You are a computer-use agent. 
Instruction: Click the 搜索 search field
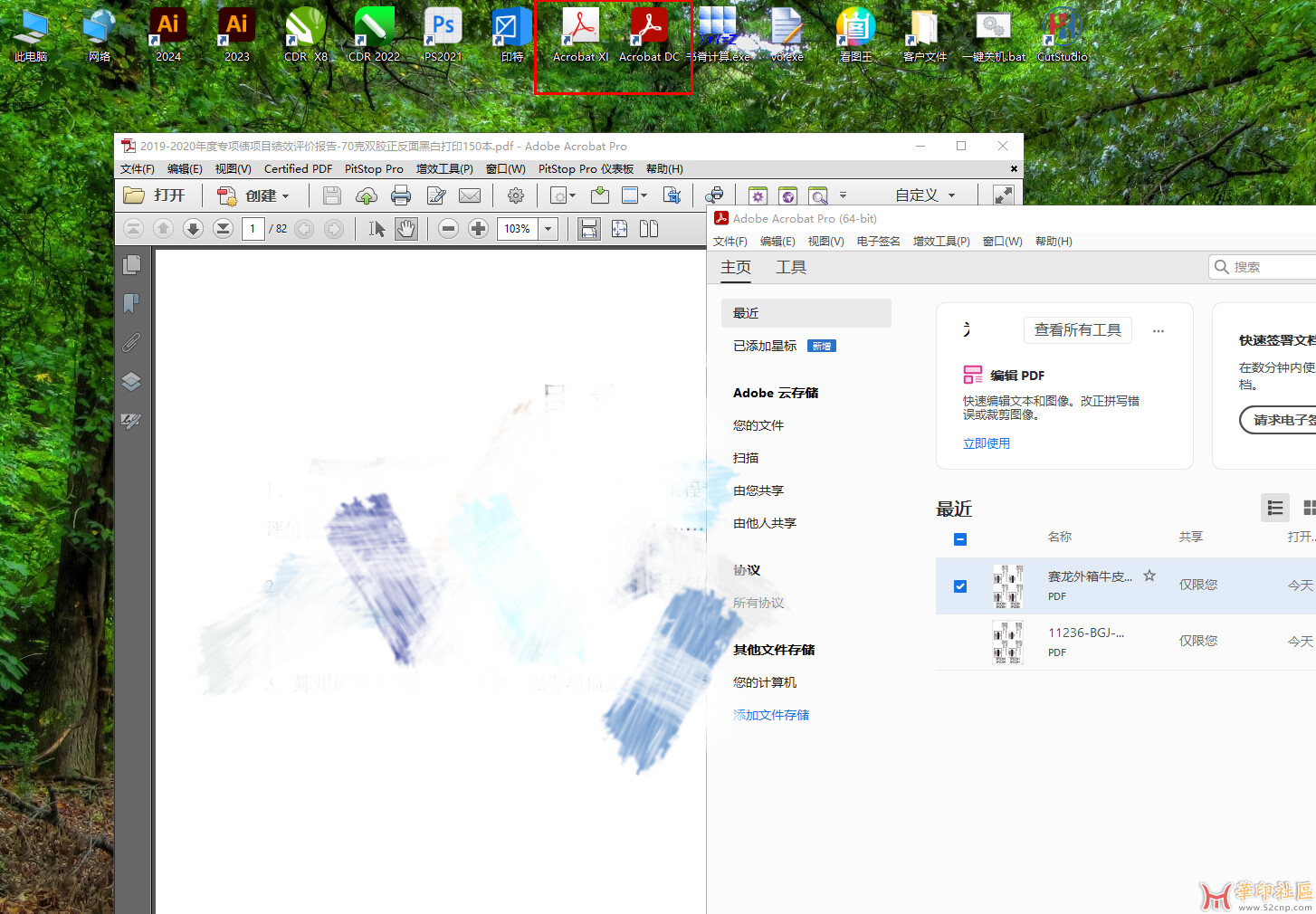[1262, 267]
